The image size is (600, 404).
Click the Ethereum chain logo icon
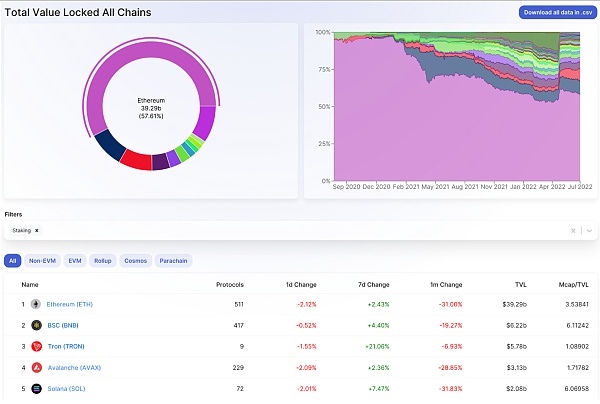pyautogui.click(x=36, y=304)
